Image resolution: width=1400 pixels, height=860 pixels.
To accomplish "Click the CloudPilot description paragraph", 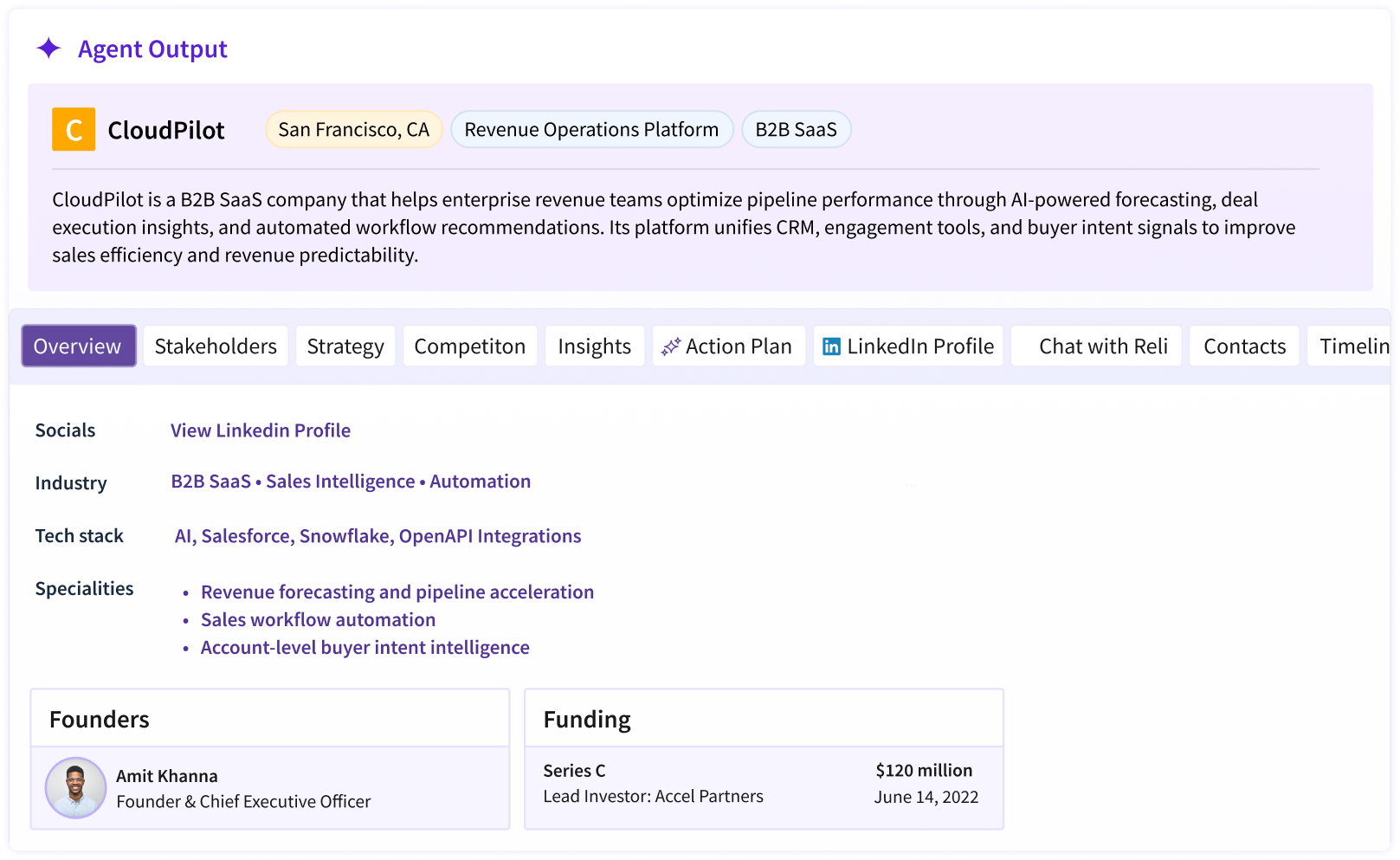I will (x=674, y=227).
